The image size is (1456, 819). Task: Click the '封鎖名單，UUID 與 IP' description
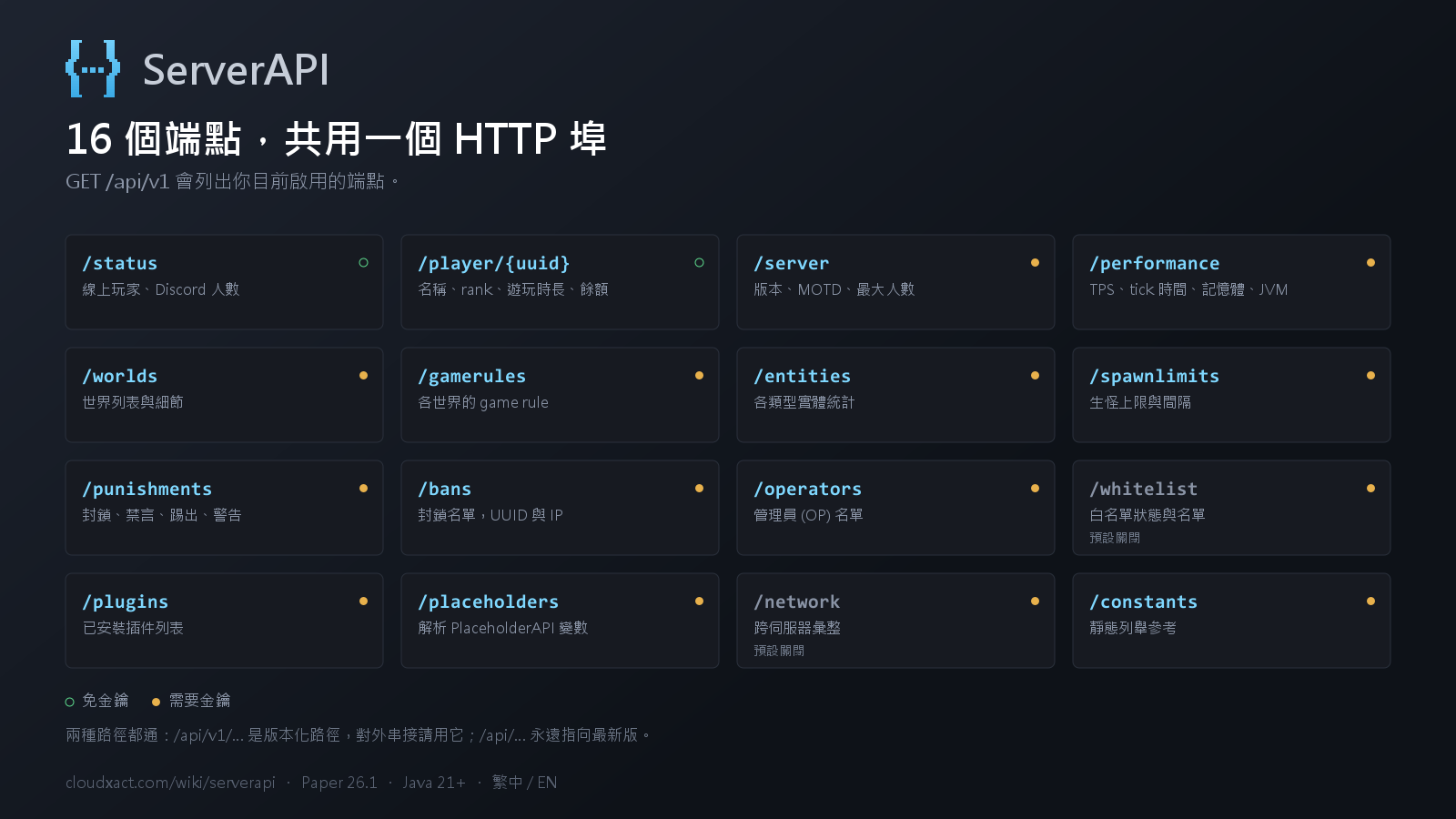[x=490, y=515]
